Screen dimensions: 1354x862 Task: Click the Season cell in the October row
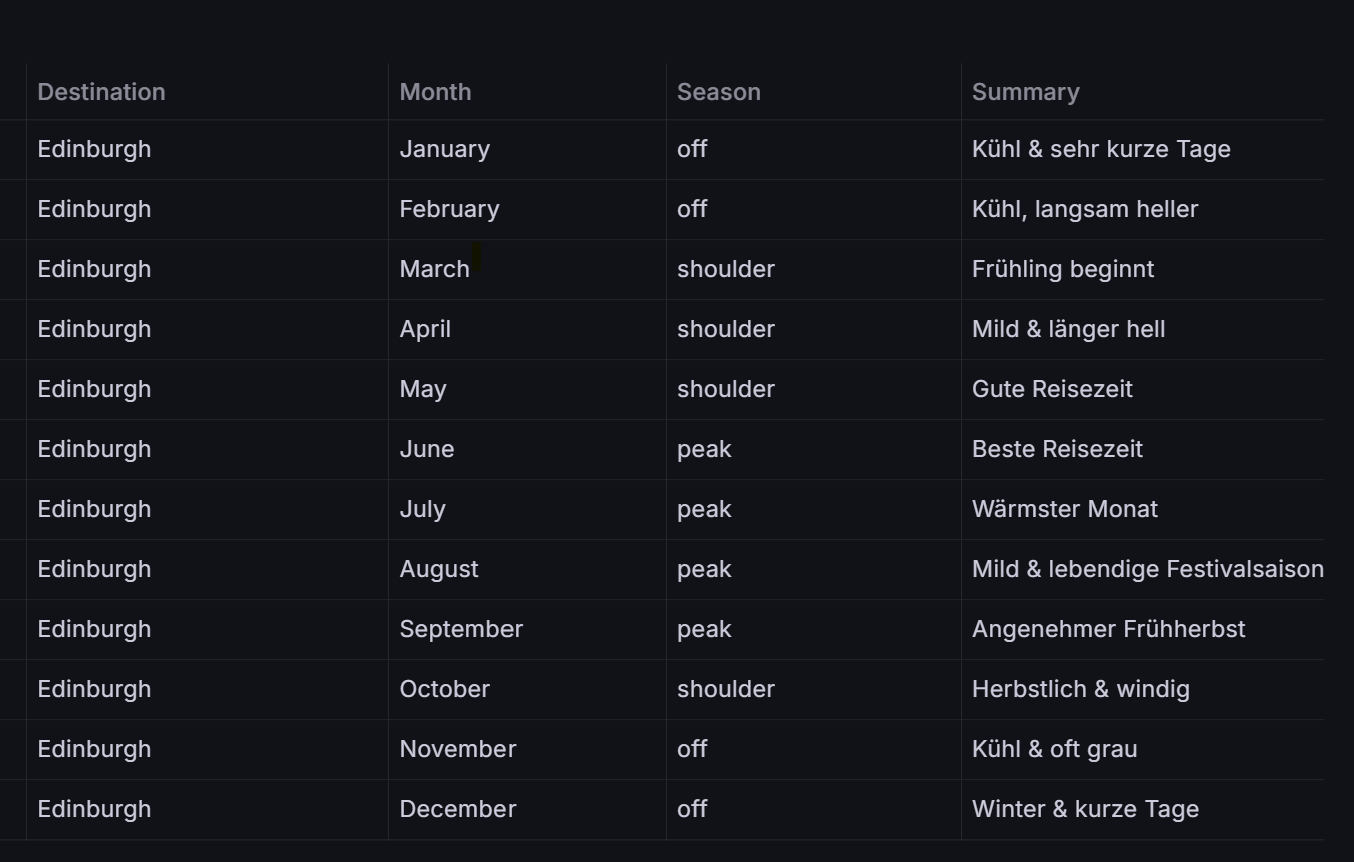tap(725, 689)
